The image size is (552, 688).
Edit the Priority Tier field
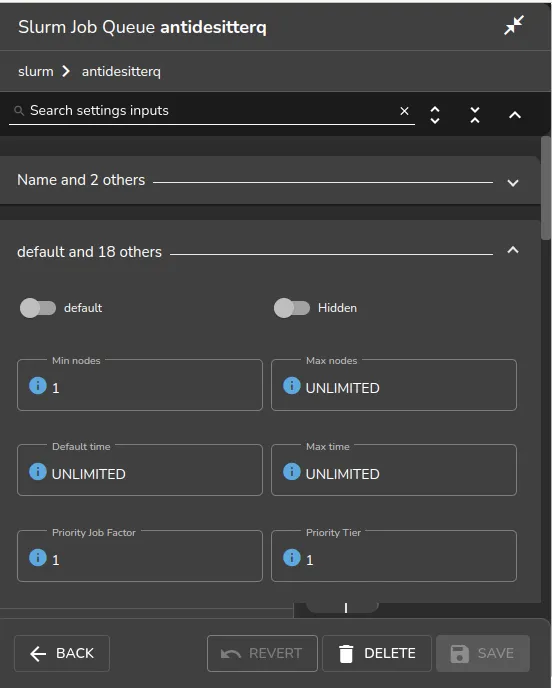tap(394, 556)
